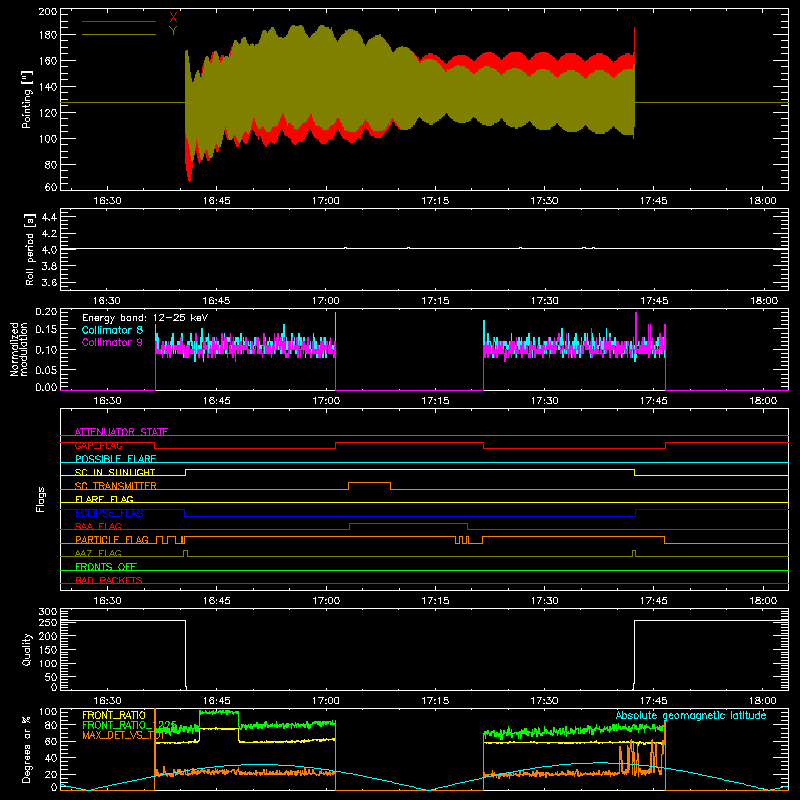Click the BAD_PACKETS flag label
The height and width of the screenshot is (800, 800).
(109, 580)
